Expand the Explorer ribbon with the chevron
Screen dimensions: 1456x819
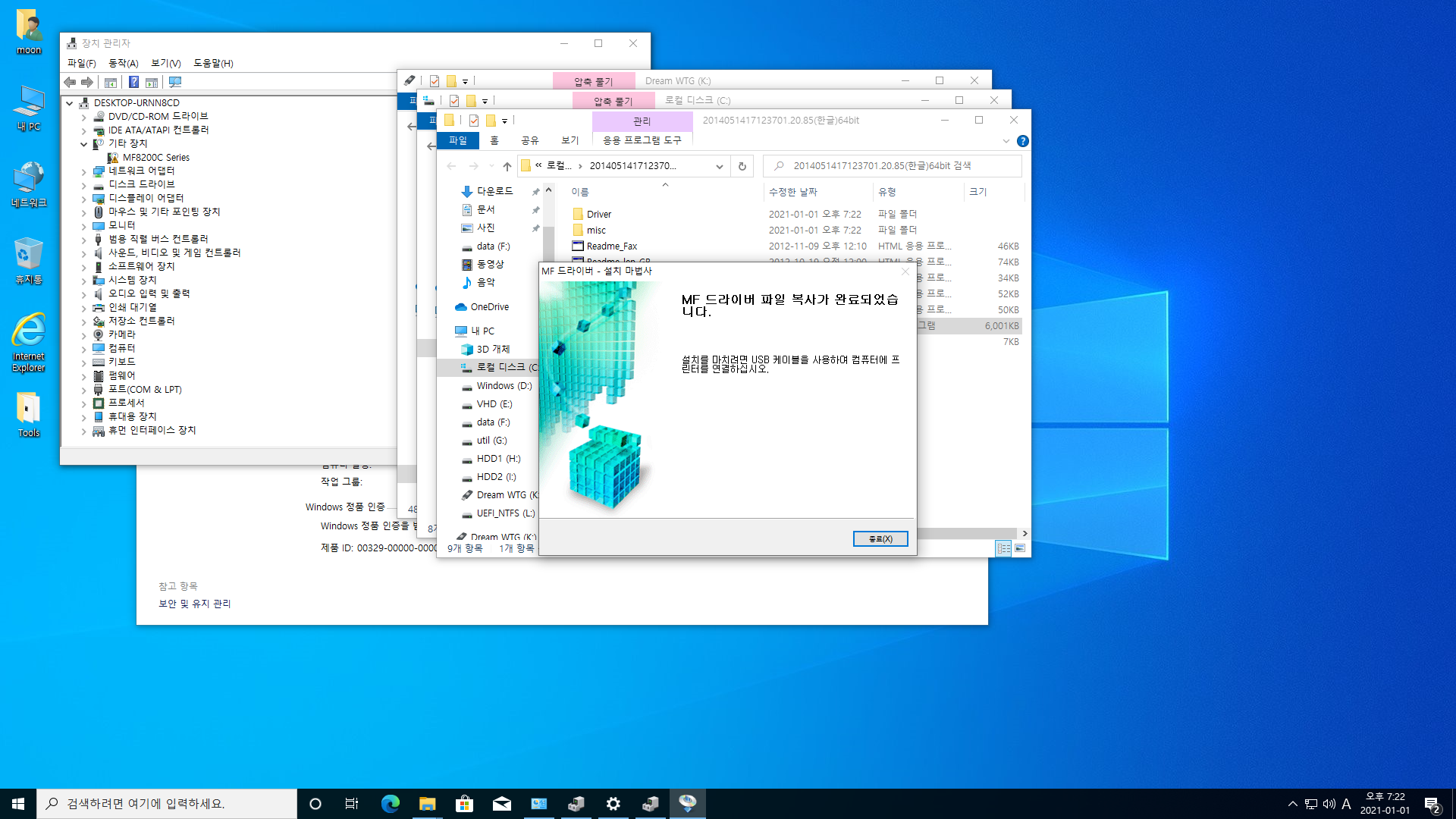(x=1006, y=141)
